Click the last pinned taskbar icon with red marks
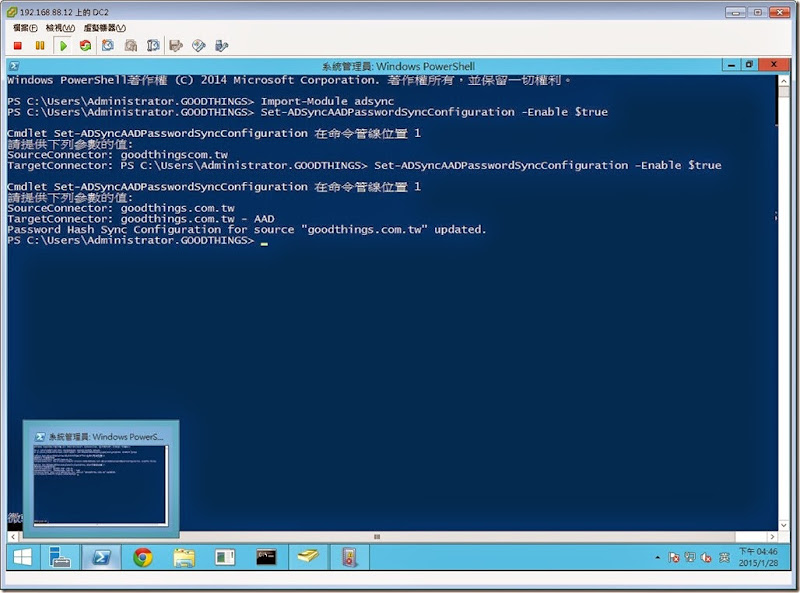The width and height of the screenshot is (800, 593). pos(349,557)
